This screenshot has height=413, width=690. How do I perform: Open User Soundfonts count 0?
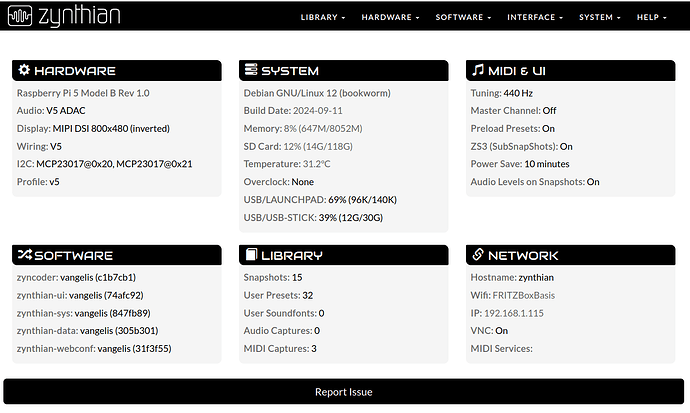pyautogui.click(x=321, y=313)
